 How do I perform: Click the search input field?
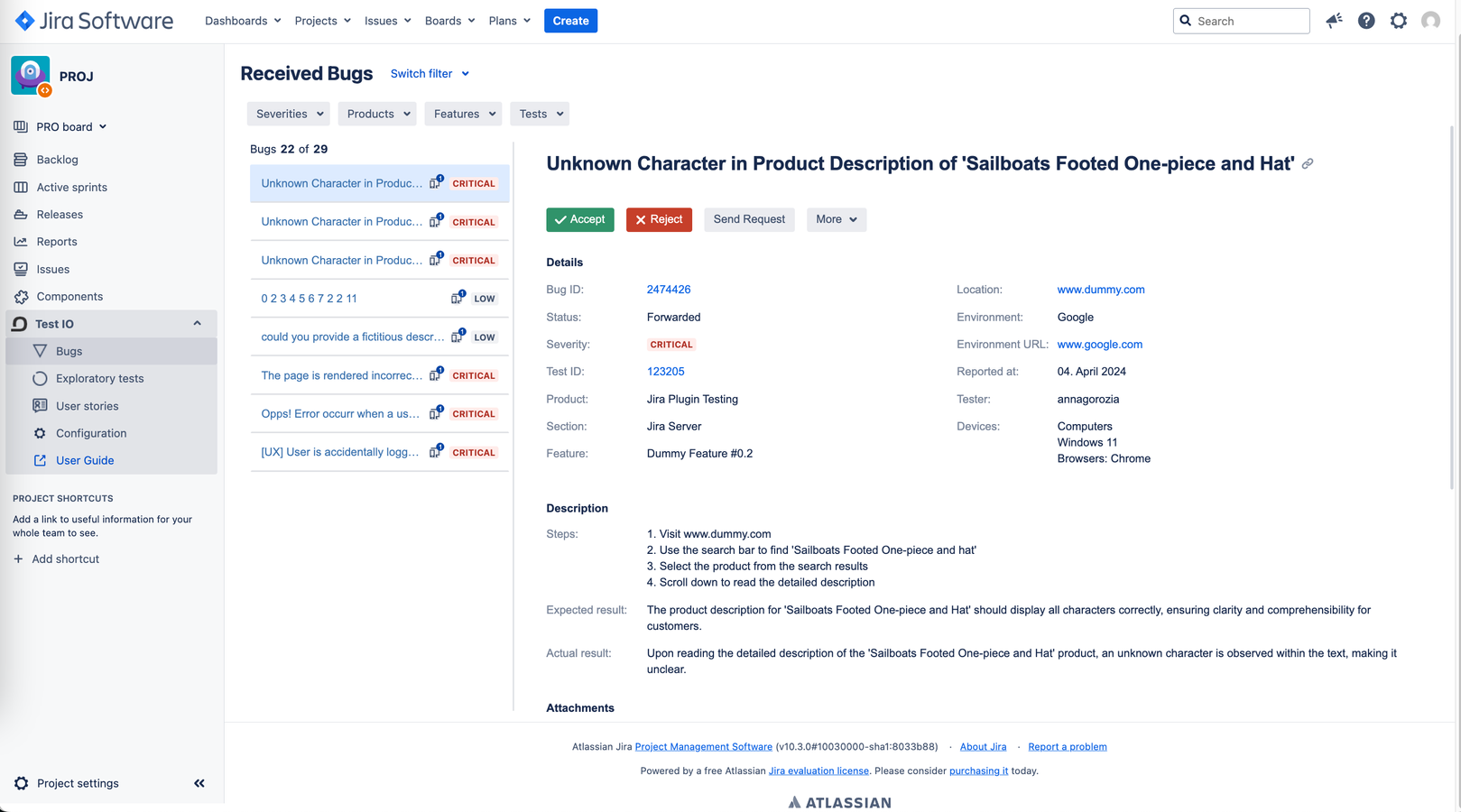(1242, 21)
